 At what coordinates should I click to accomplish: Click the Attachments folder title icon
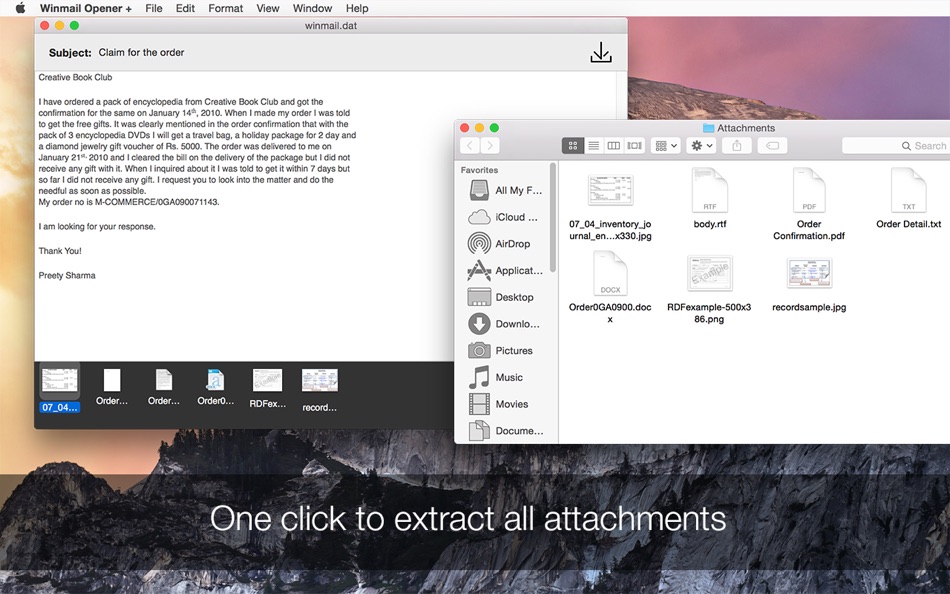pos(708,128)
